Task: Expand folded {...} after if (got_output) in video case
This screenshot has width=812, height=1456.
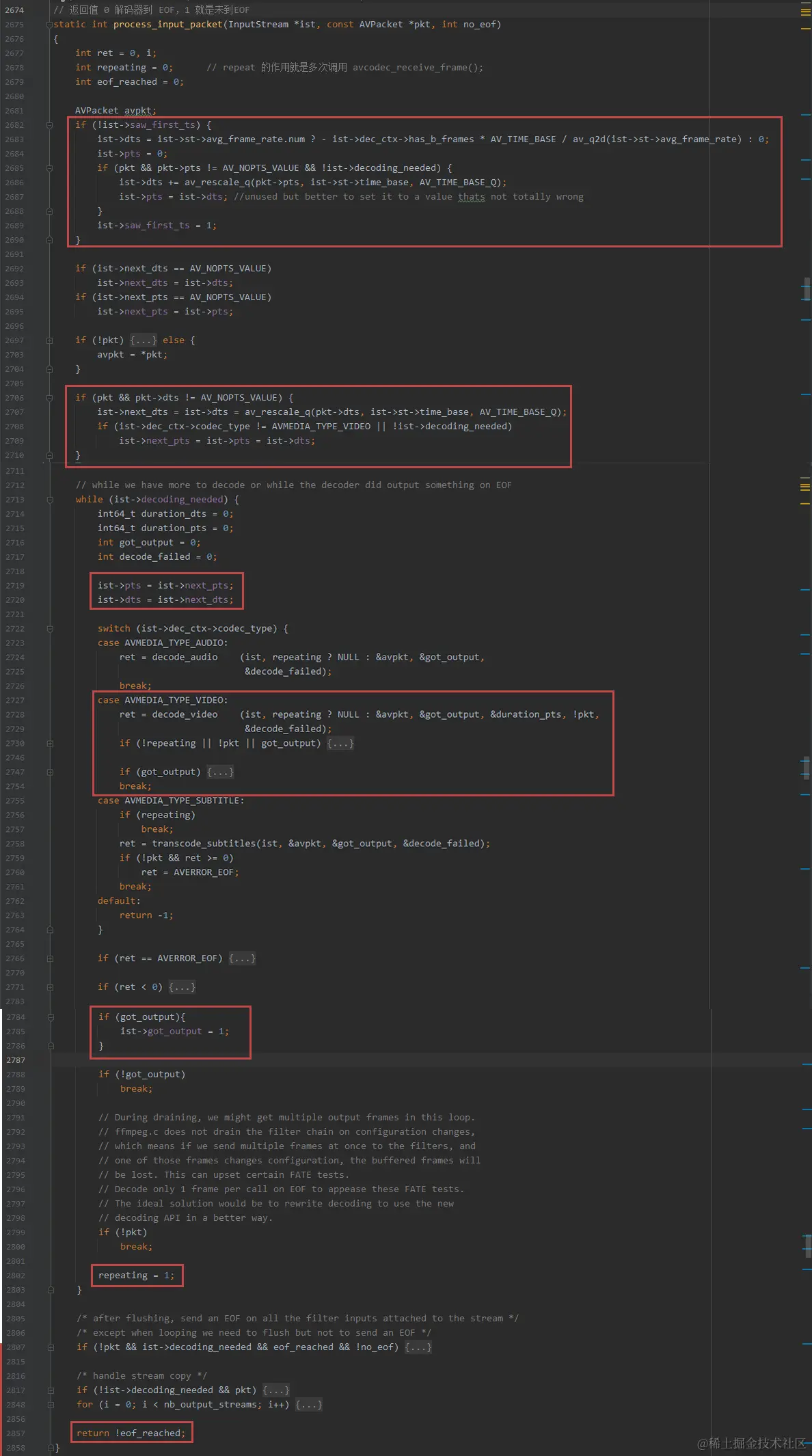Action: tap(220, 772)
